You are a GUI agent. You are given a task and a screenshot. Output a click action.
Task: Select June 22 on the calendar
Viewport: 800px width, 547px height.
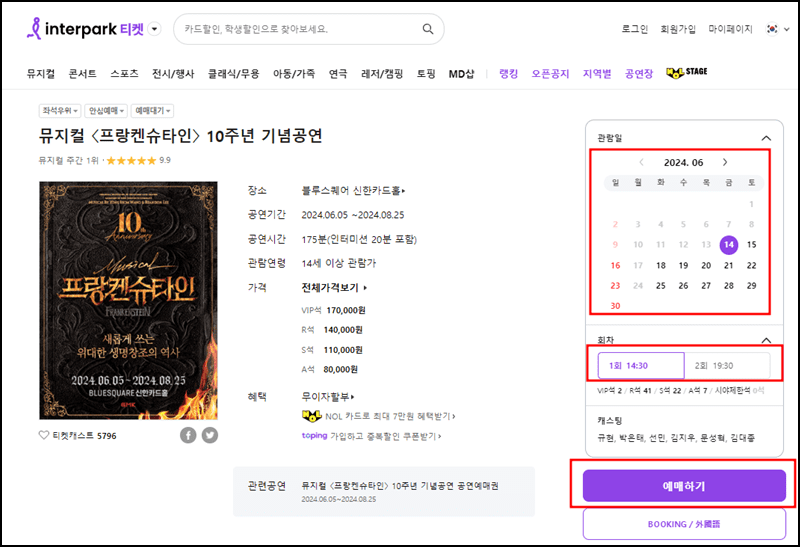click(751, 265)
